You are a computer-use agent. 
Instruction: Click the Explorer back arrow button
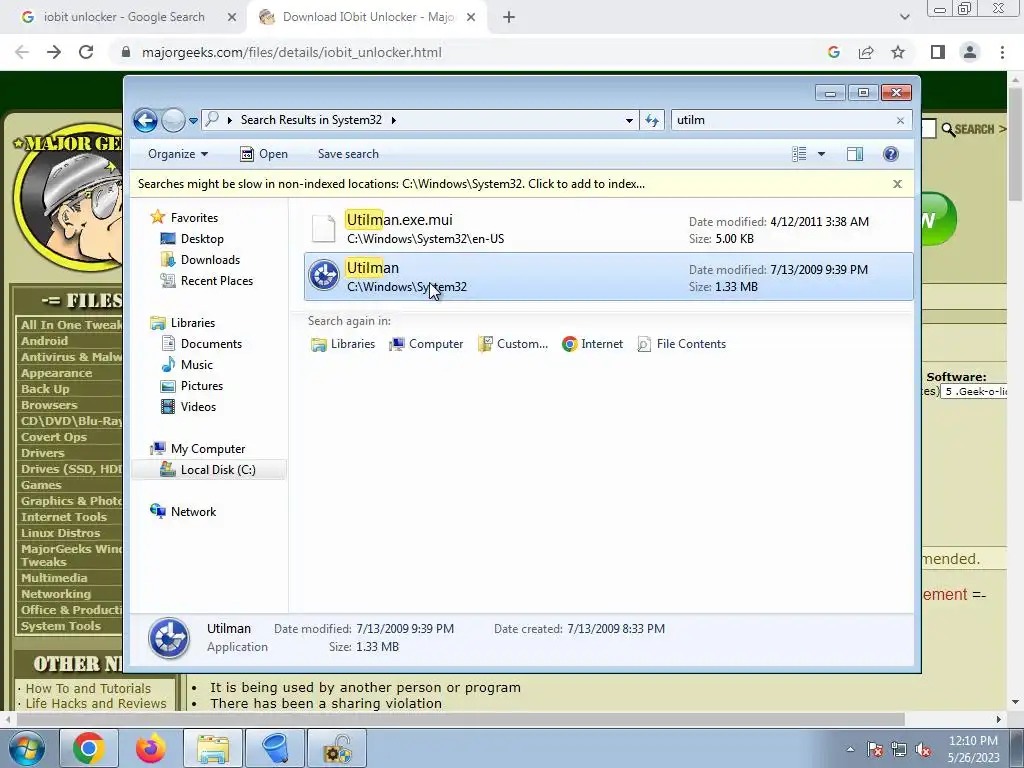[x=145, y=120]
